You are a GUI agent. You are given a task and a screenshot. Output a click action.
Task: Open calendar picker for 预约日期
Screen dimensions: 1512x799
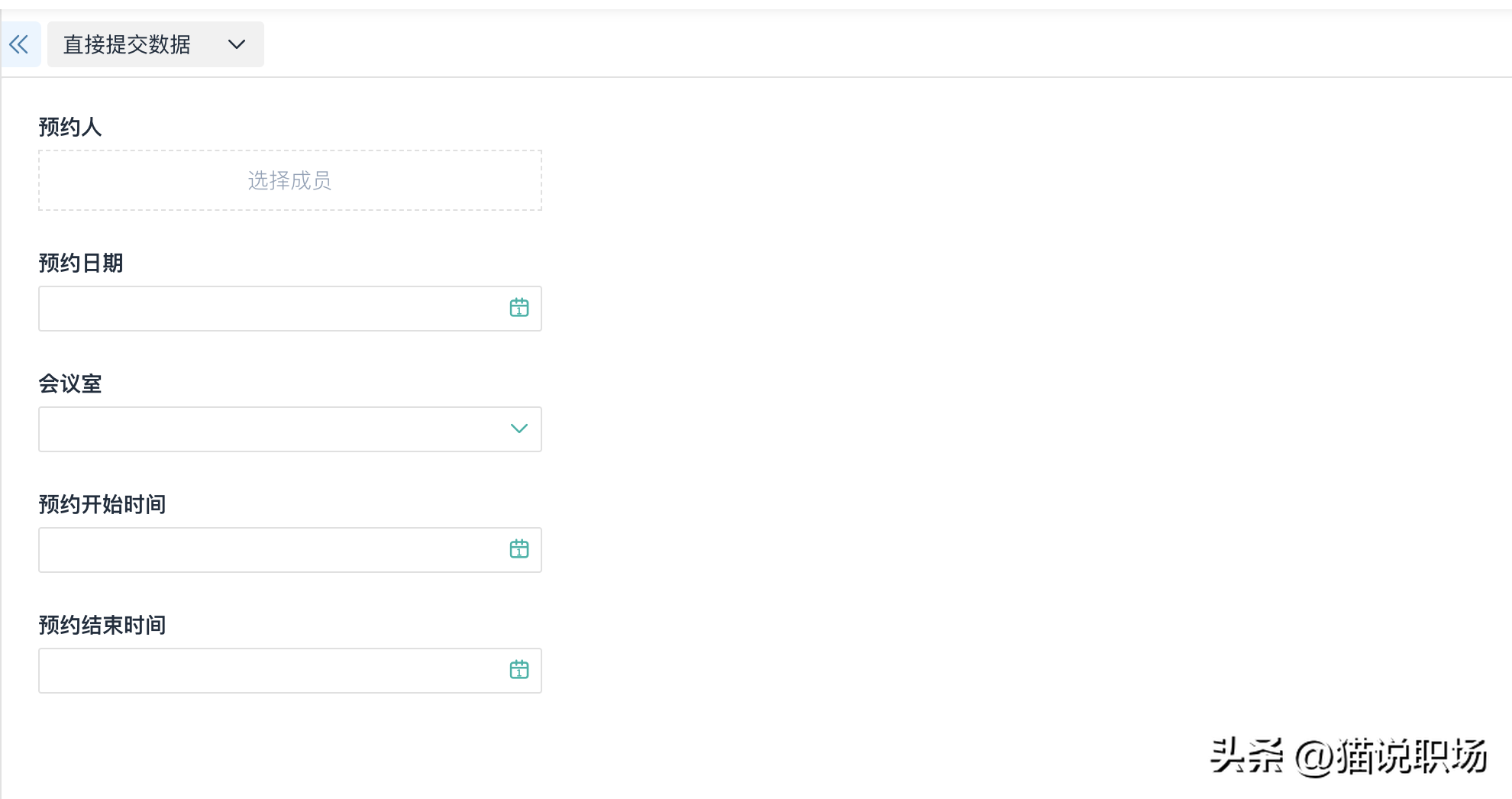coord(519,308)
